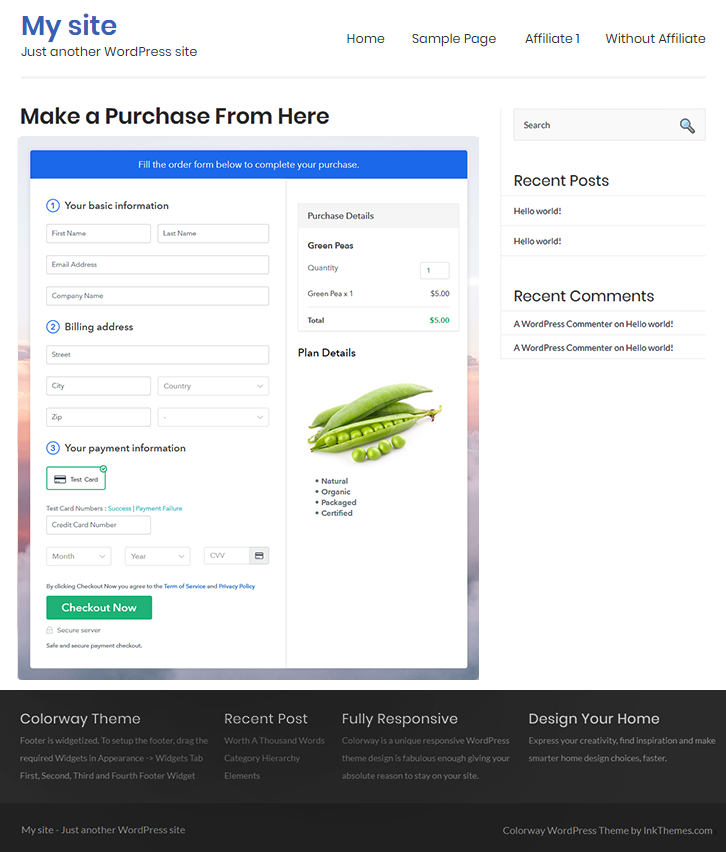Focus the Company Name field
Image resolution: width=726 pixels, height=852 pixels.
pos(158,296)
